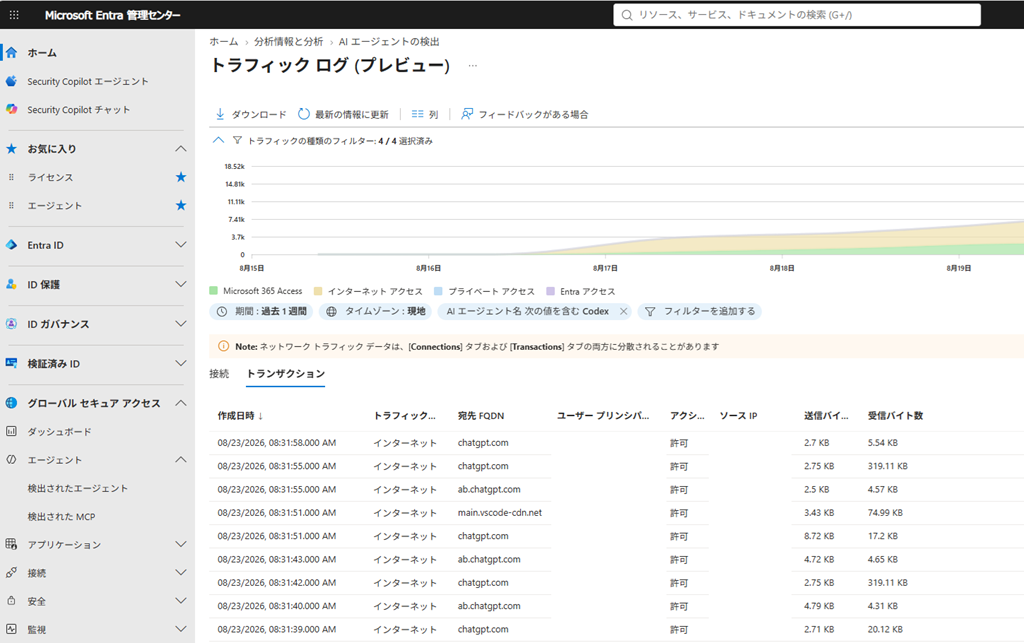Click the 08:31:58.000 AM timestamp row
1024x643 pixels.
pyautogui.click(x=277, y=443)
